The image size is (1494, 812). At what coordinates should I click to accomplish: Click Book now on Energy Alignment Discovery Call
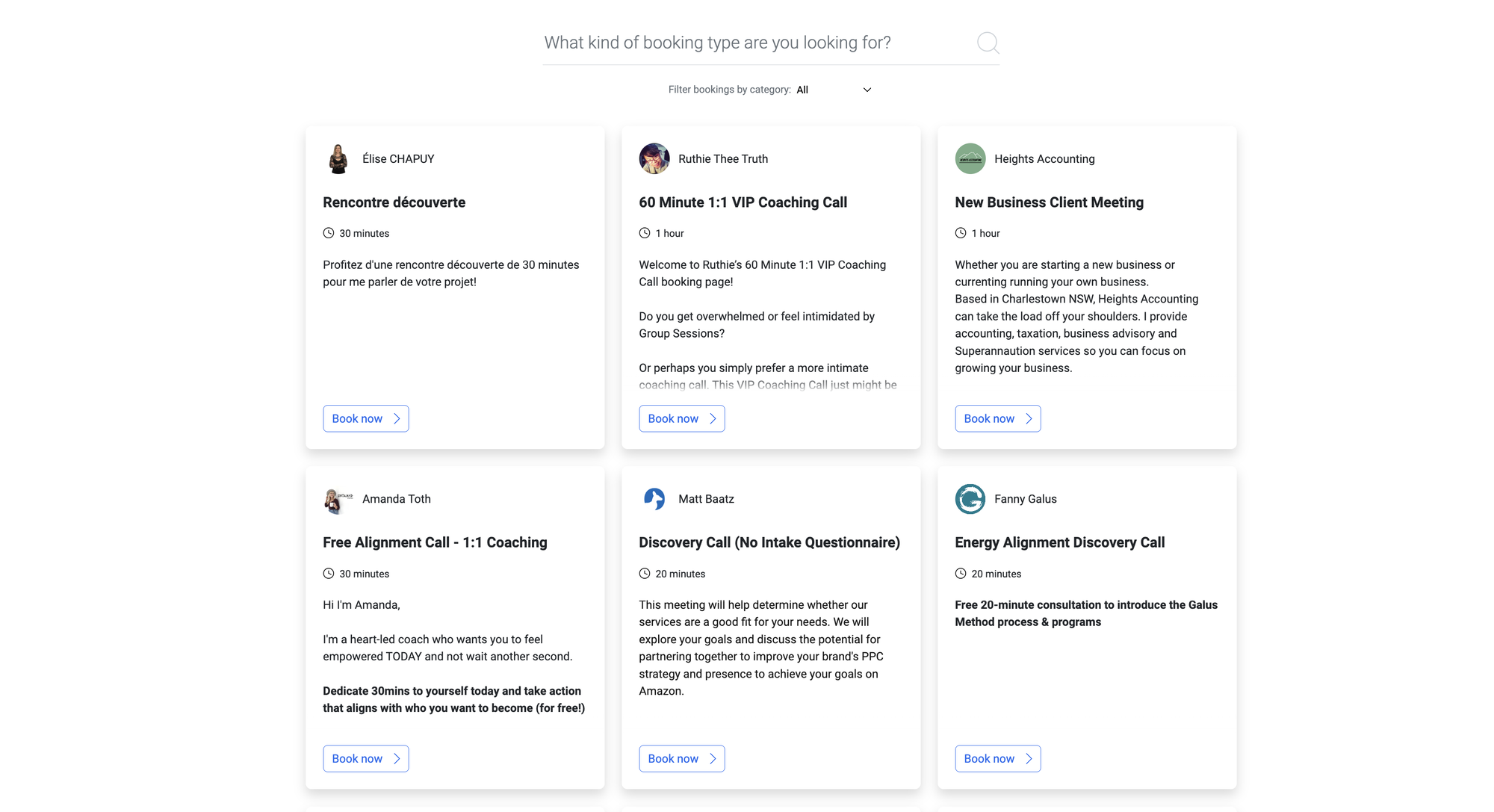pos(998,758)
